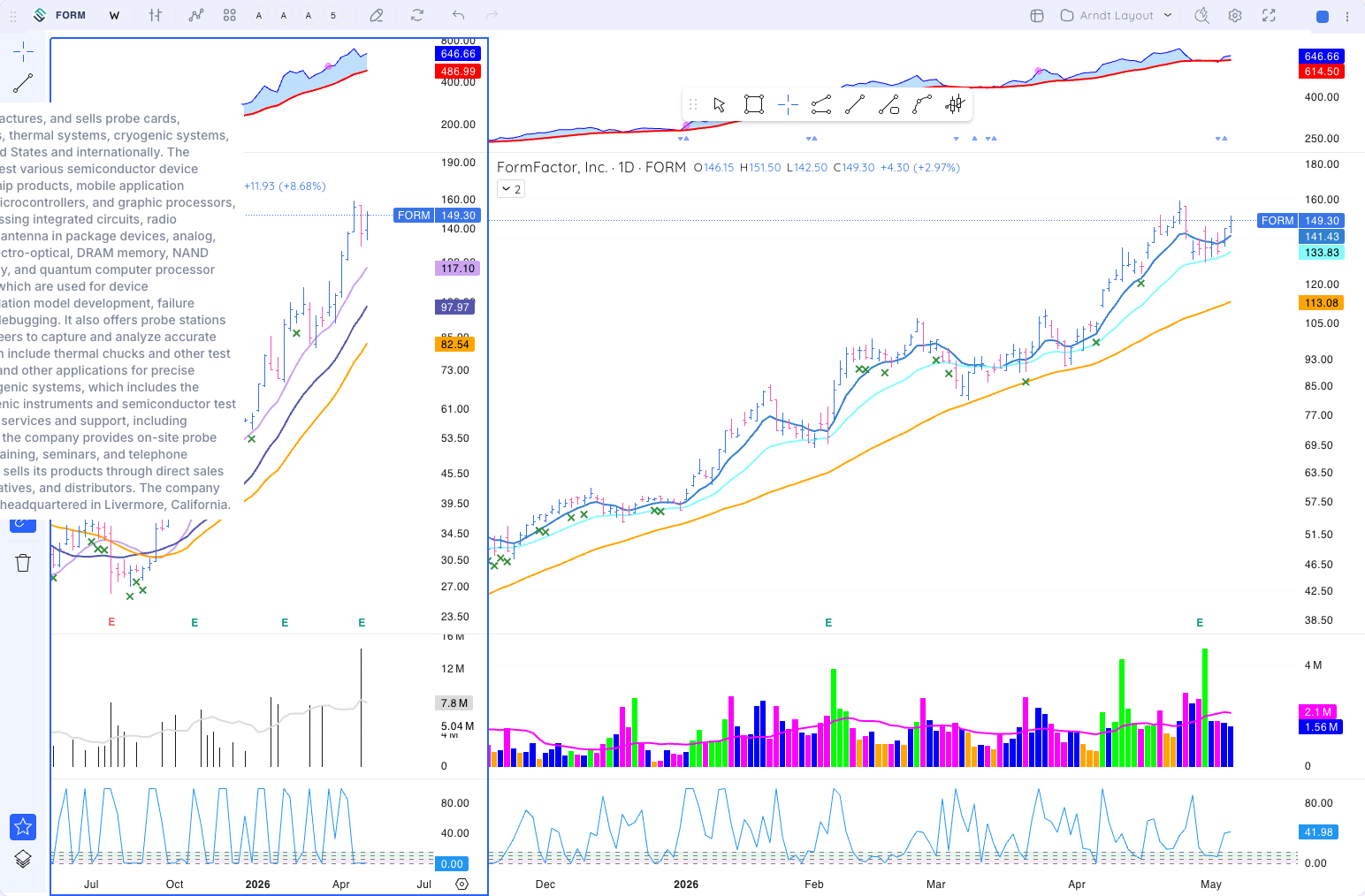The image size is (1365, 896).
Task: Click the Feb label on the time axis
Action: 814,885
